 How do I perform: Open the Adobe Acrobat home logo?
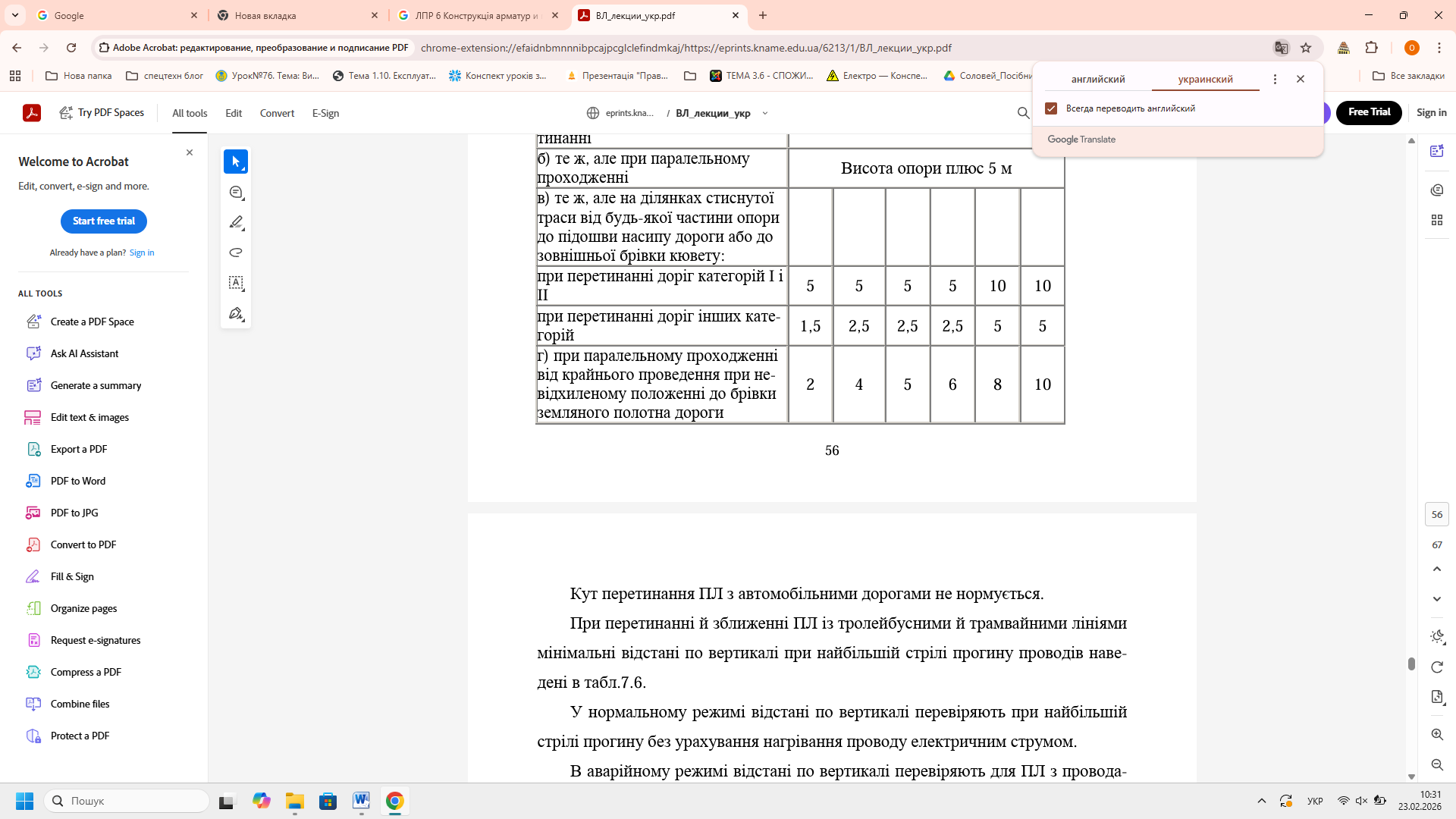tap(32, 113)
